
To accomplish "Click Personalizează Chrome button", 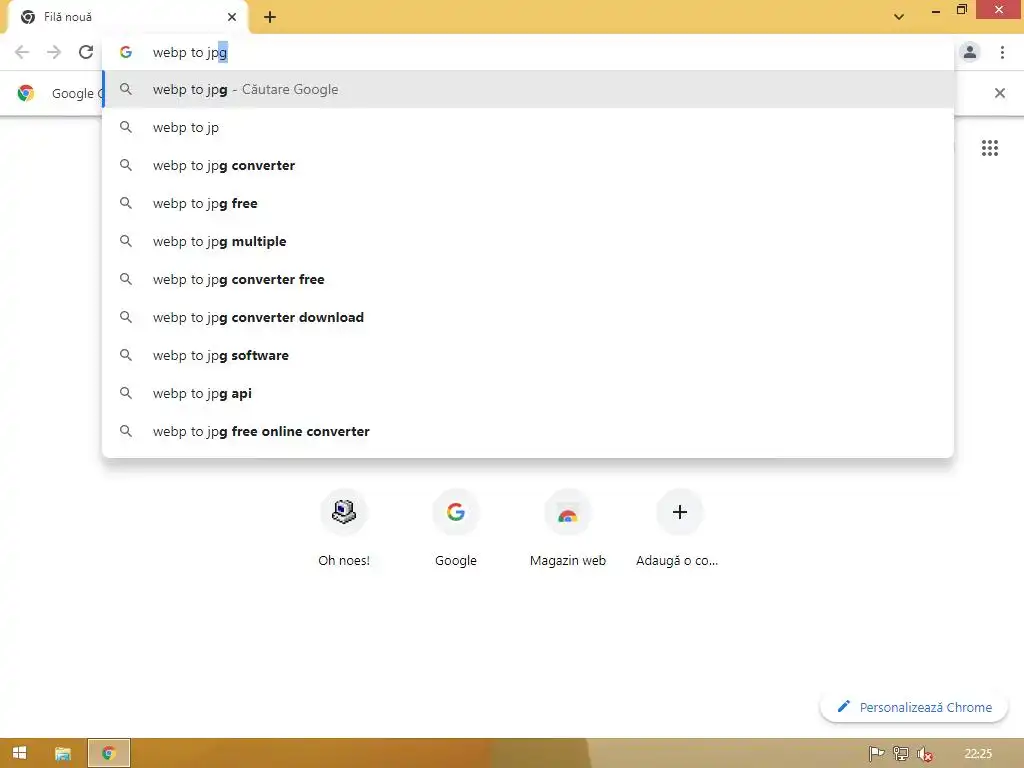I will 914,707.
